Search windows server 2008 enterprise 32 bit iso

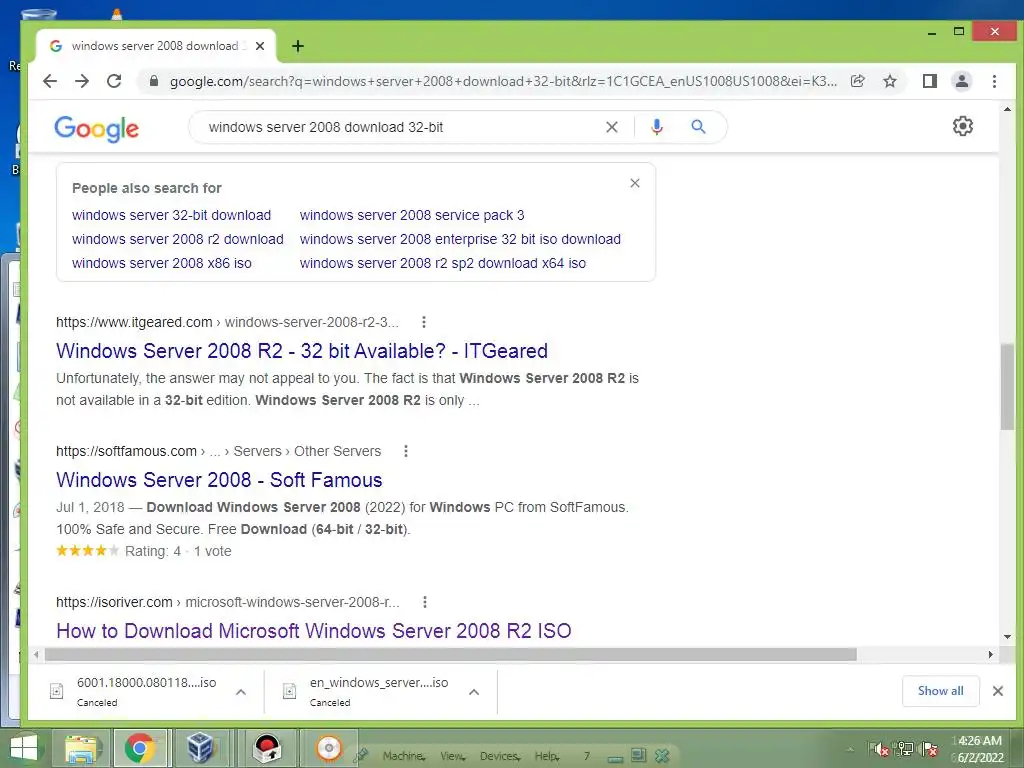pos(460,239)
